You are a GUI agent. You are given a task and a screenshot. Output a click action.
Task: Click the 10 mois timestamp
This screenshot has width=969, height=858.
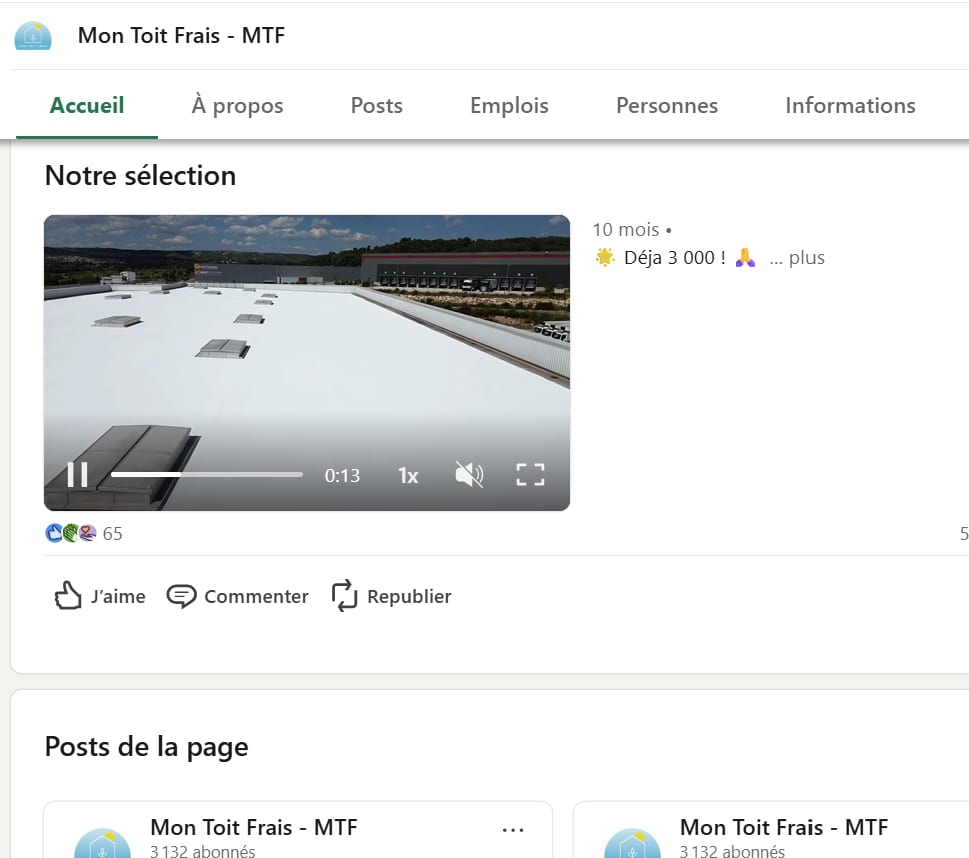[626, 230]
